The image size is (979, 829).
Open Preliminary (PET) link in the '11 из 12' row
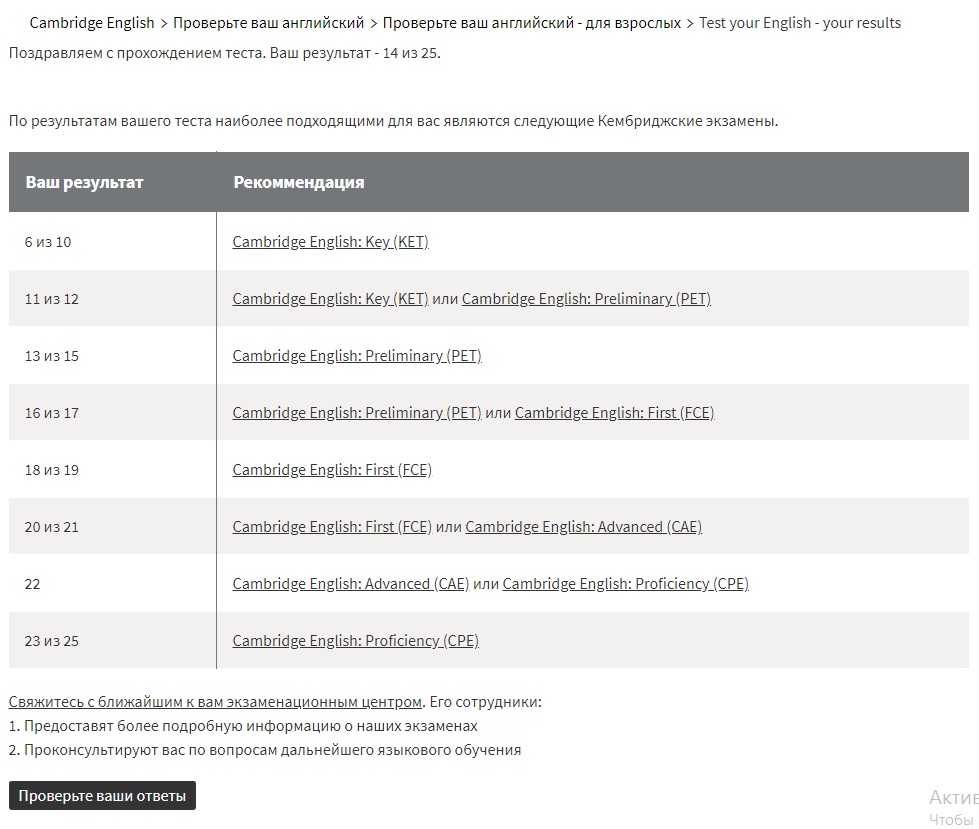tap(586, 299)
